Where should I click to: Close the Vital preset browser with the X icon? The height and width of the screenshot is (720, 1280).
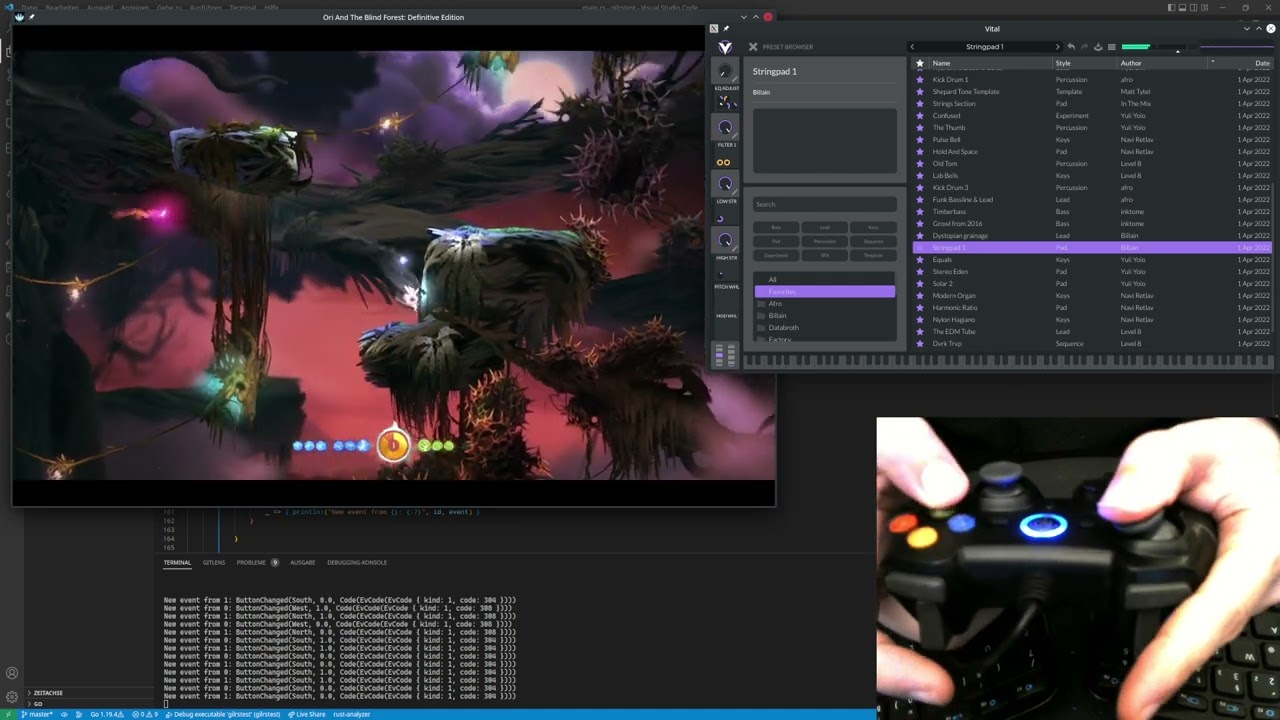(753, 47)
